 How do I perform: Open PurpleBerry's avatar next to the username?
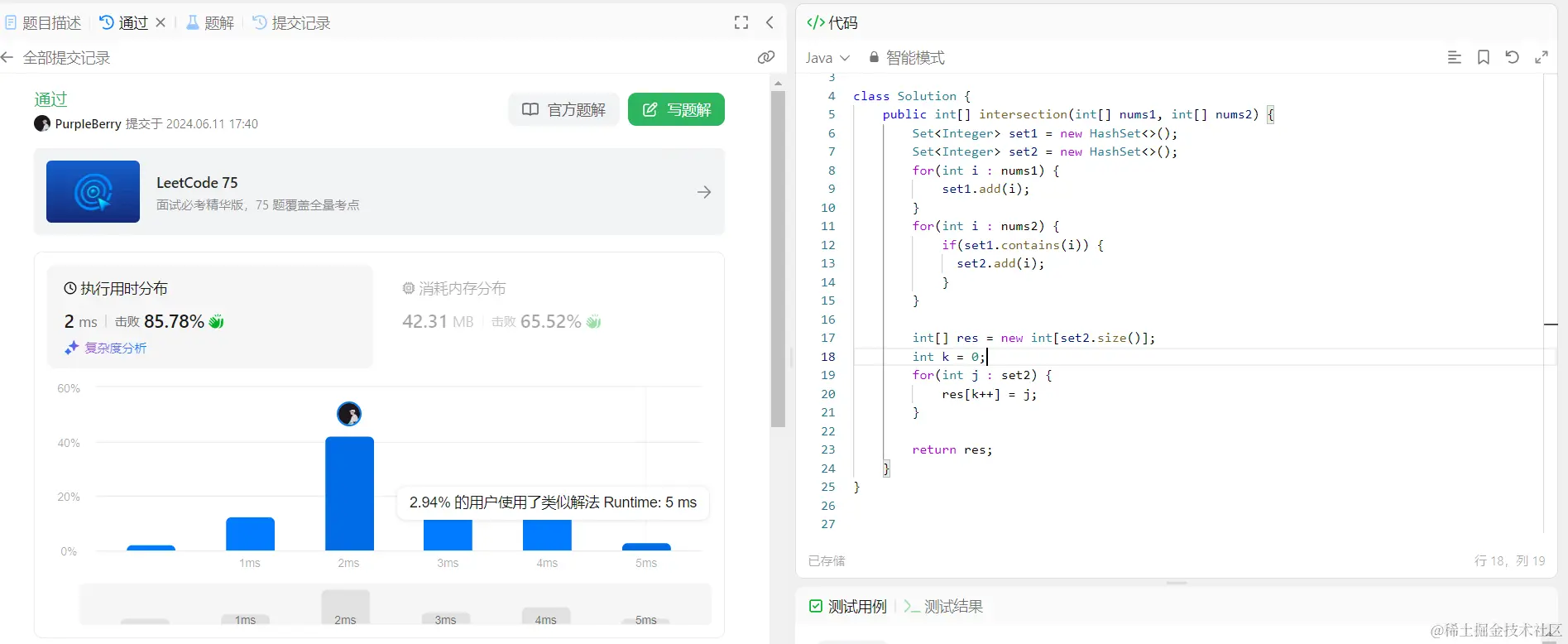coord(42,123)
